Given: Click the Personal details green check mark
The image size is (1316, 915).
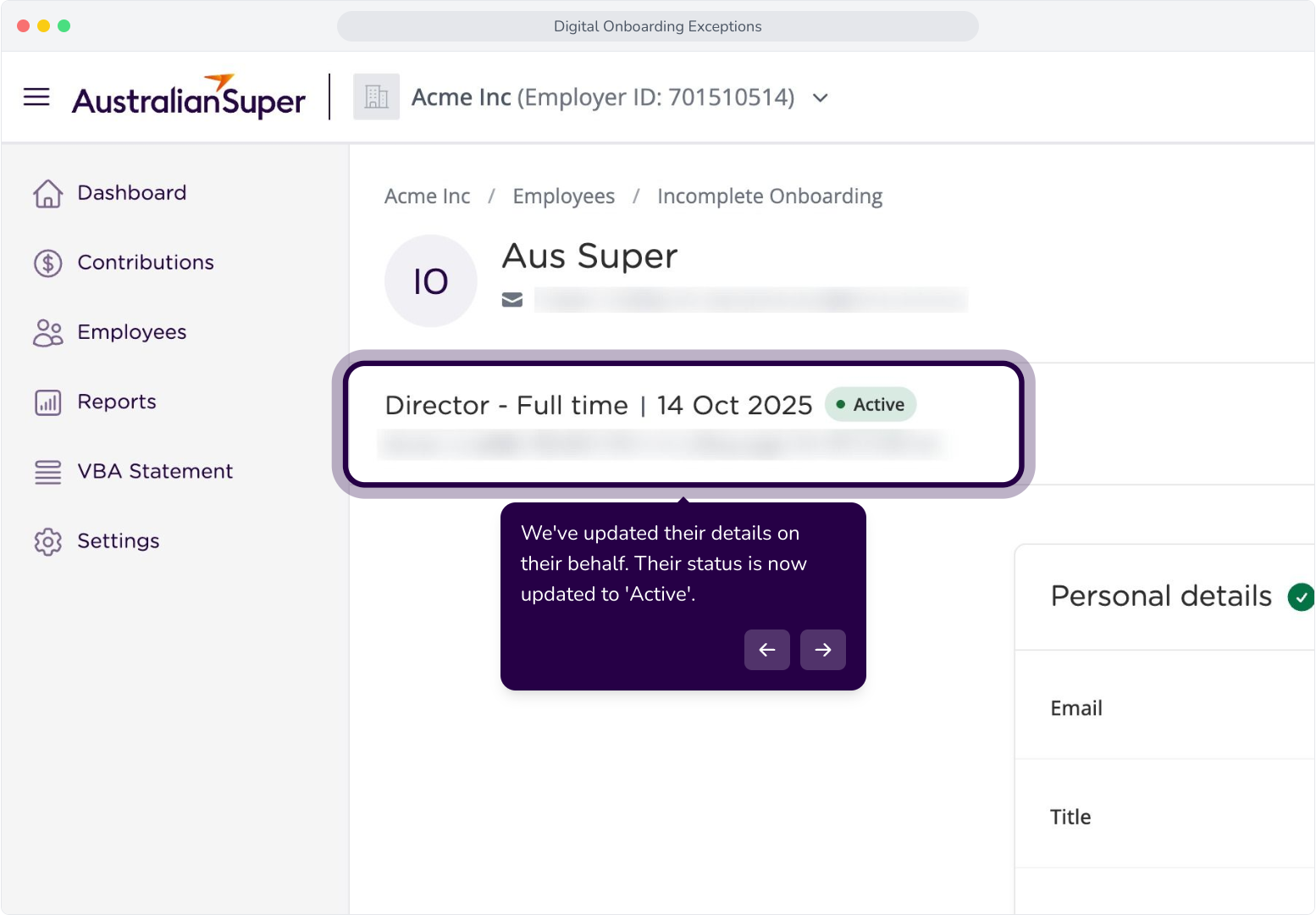Looking at the screenshot, I should click(x=1301, y=597).
